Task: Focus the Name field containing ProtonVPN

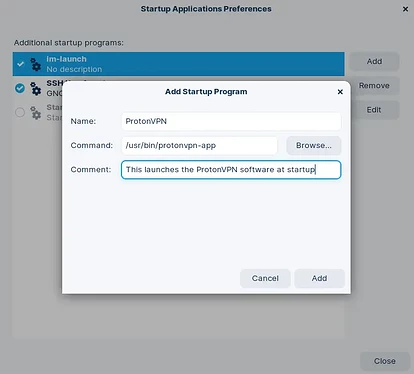Action: click(x=231, y=121)
